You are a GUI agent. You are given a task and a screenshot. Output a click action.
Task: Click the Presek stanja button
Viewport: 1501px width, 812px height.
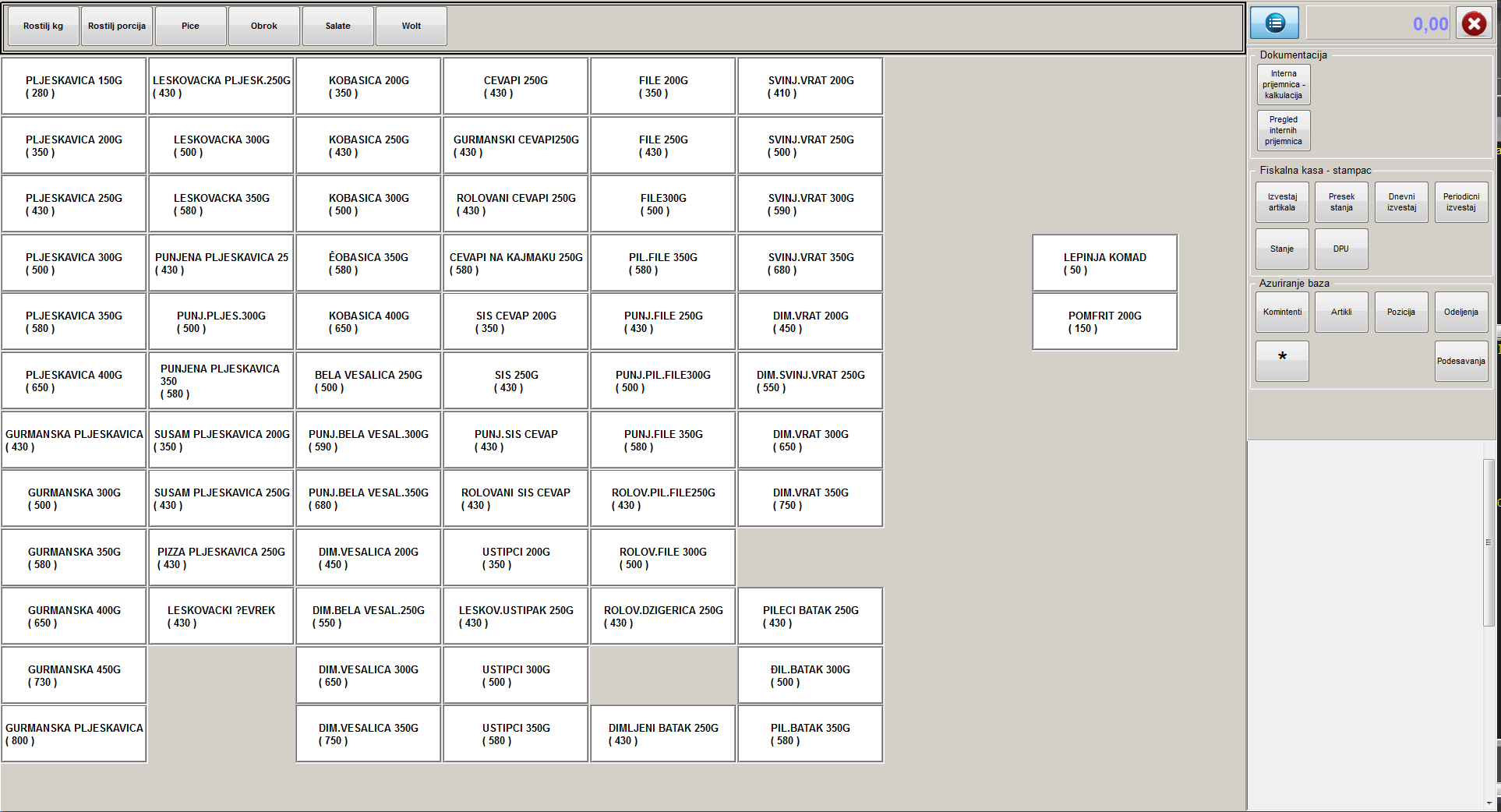click(1340, 203)
